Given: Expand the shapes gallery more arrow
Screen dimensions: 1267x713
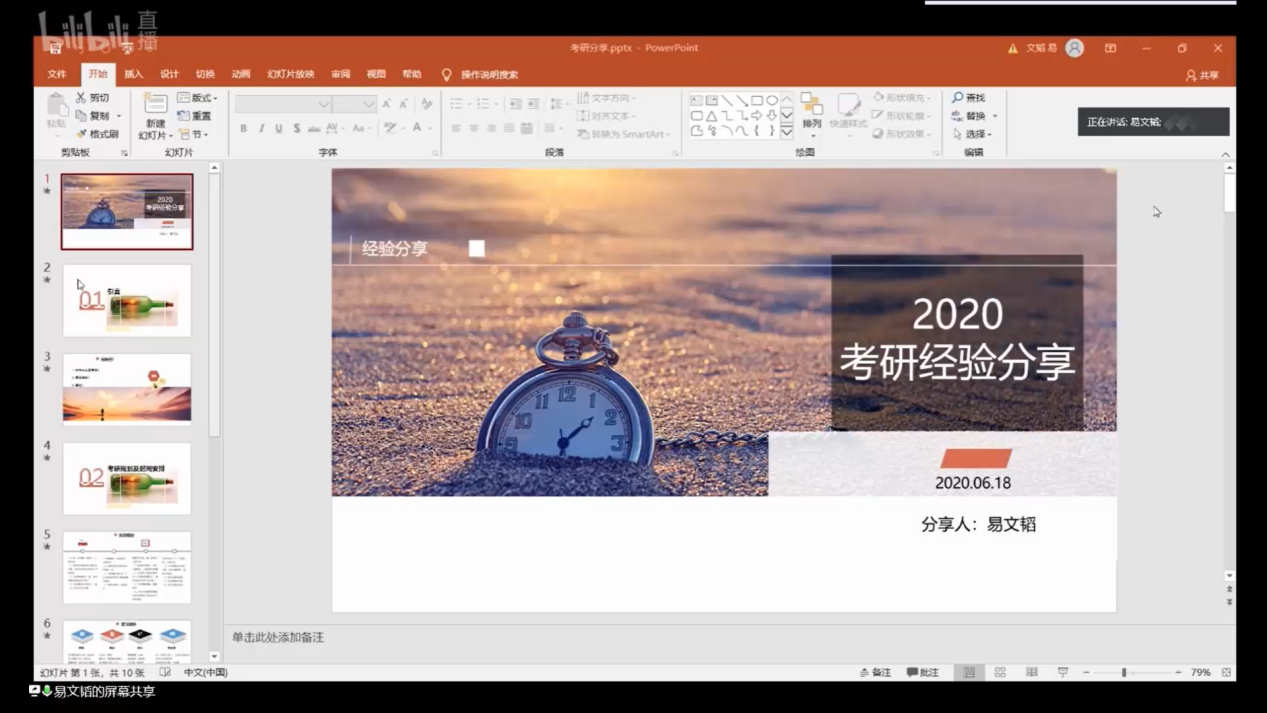Looking at the screenshot, I should tap(787, 132).
